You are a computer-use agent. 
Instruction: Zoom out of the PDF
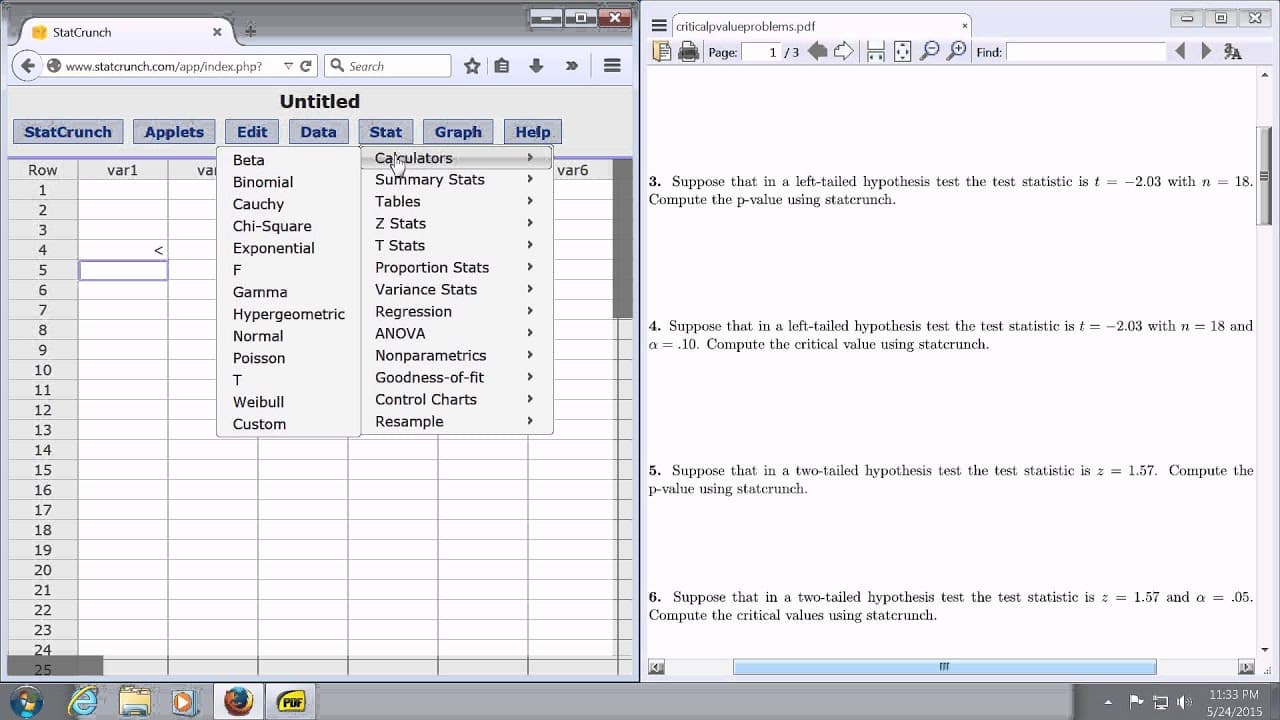929,51
